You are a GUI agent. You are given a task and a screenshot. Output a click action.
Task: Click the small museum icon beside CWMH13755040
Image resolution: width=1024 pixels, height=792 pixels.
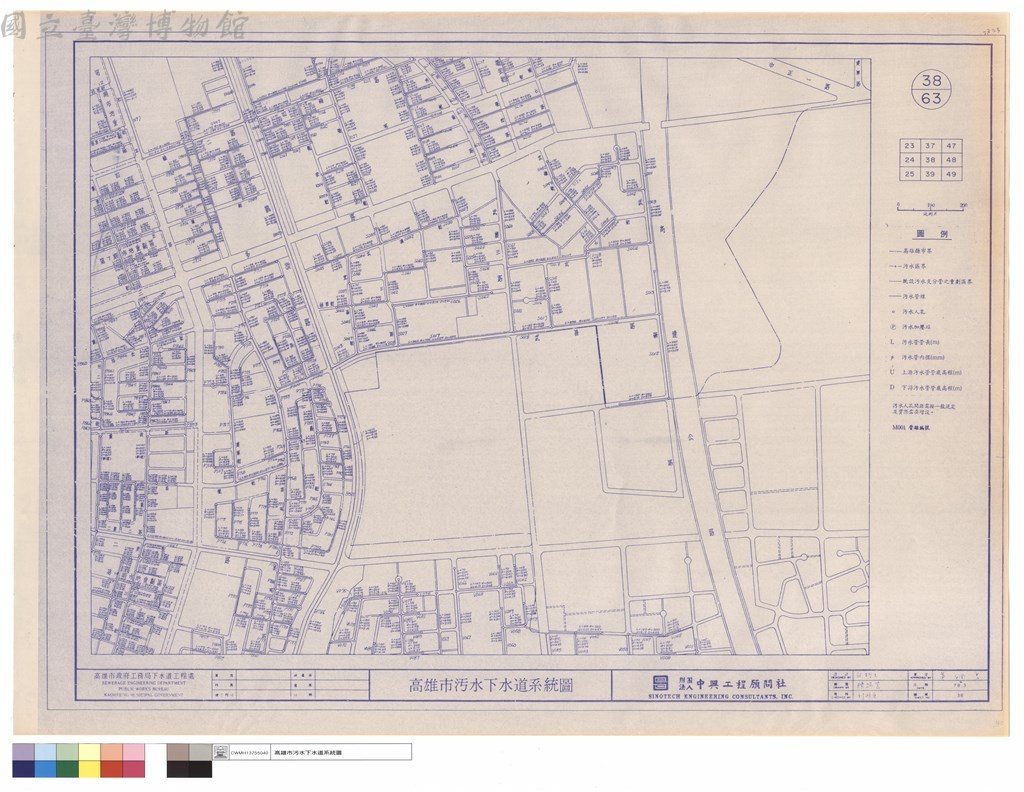pyautogui.click(x=221, y=753)
